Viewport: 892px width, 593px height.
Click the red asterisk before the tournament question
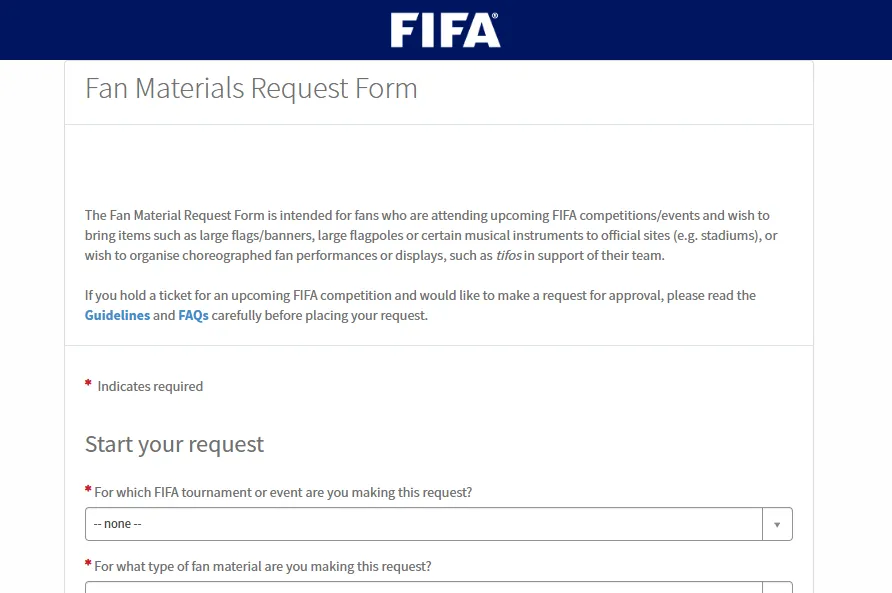pyautogui.click(x=88, y=490)
